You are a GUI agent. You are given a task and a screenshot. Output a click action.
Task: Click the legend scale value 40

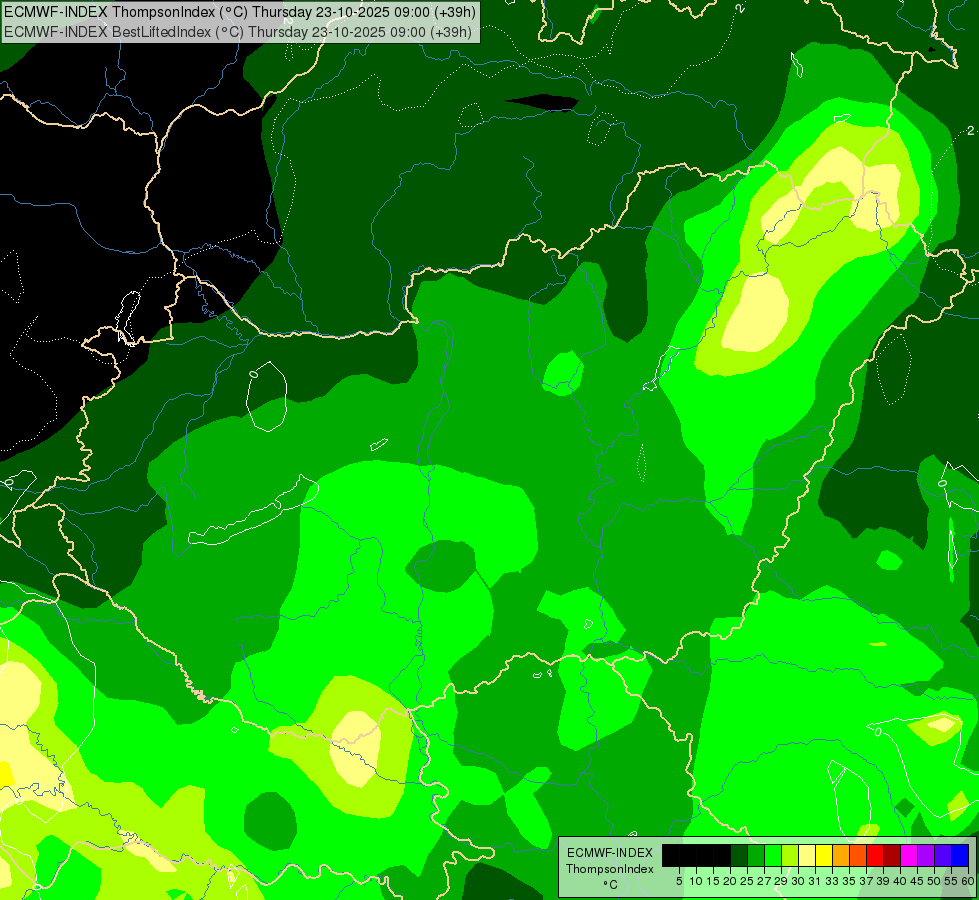point(900,881)
